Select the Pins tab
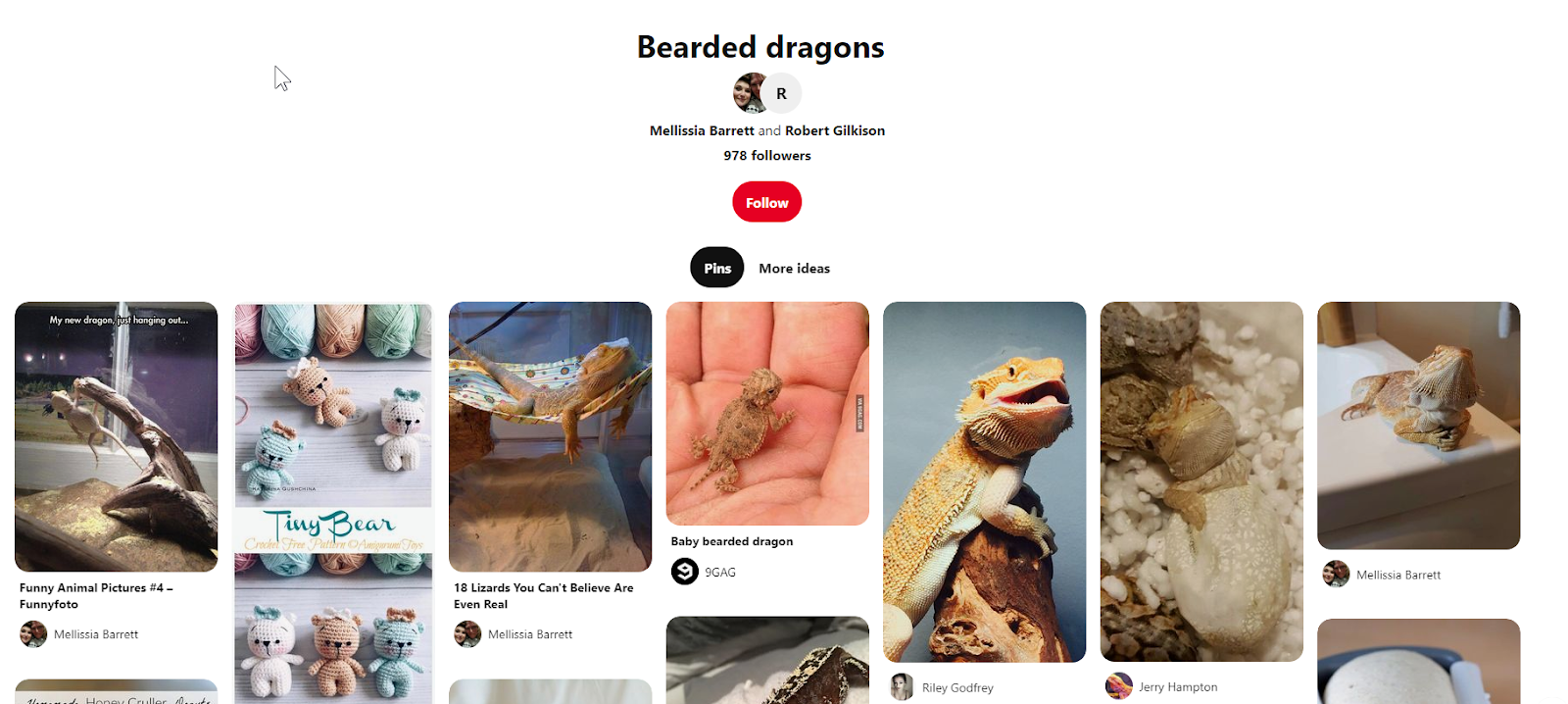Image resolution: width=1568 pixels, height=704 pixels. pos(717,268)
